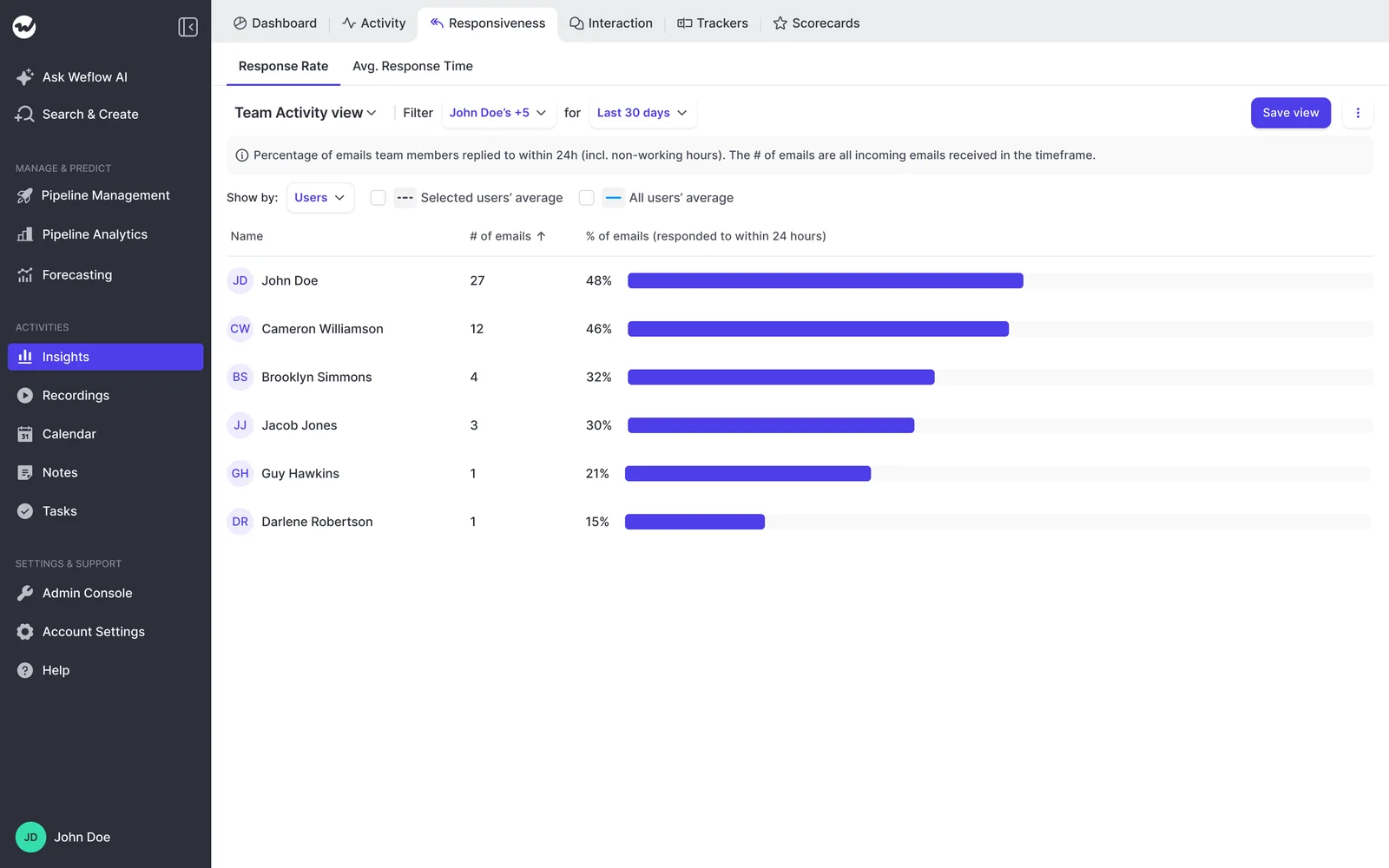Click Cameron Williamson's 46% progress bar
This screenshot has width=1389, height=868.
[x=818, y=329]
